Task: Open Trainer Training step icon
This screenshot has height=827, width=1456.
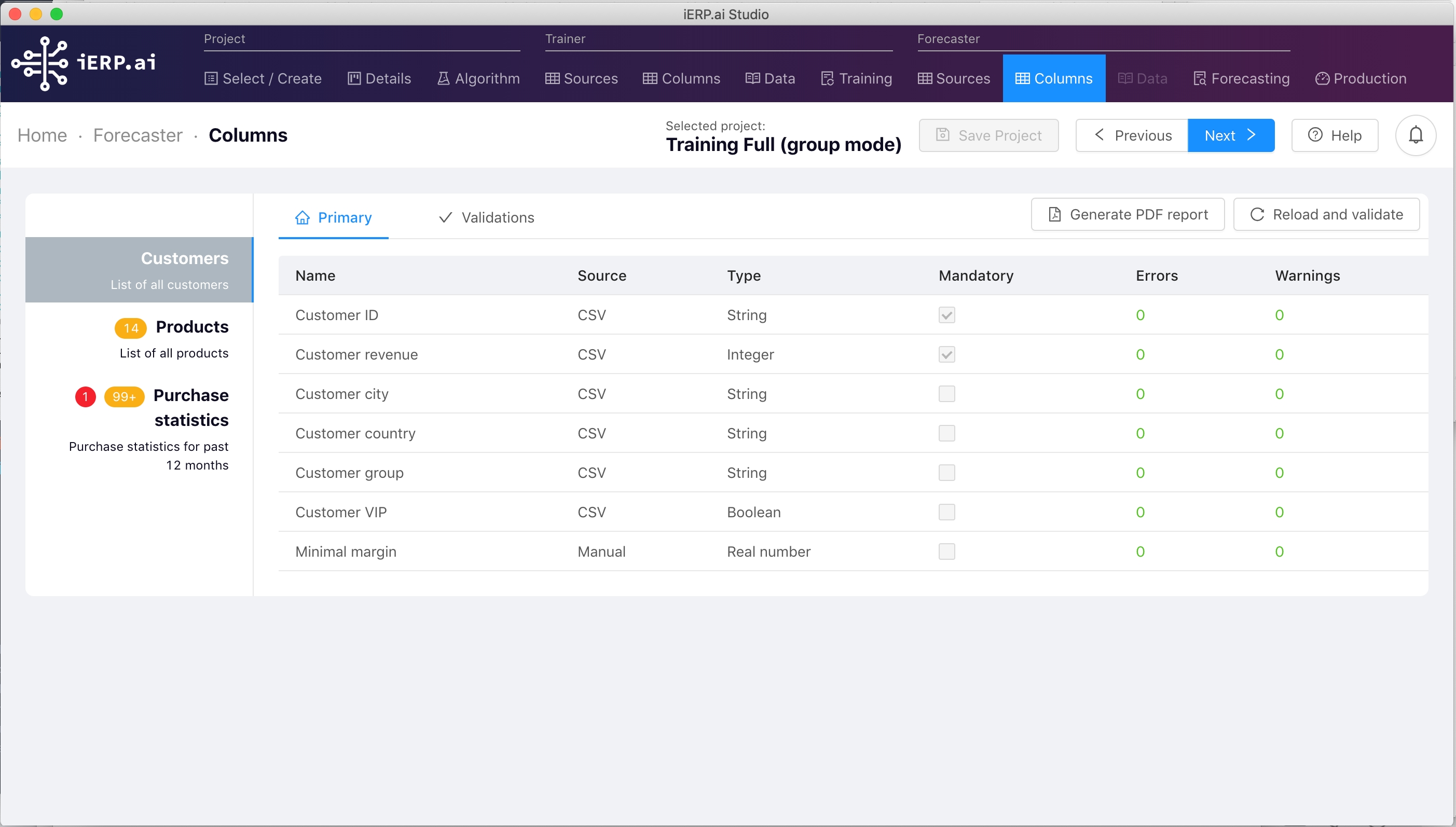Action: click(827, 78)
